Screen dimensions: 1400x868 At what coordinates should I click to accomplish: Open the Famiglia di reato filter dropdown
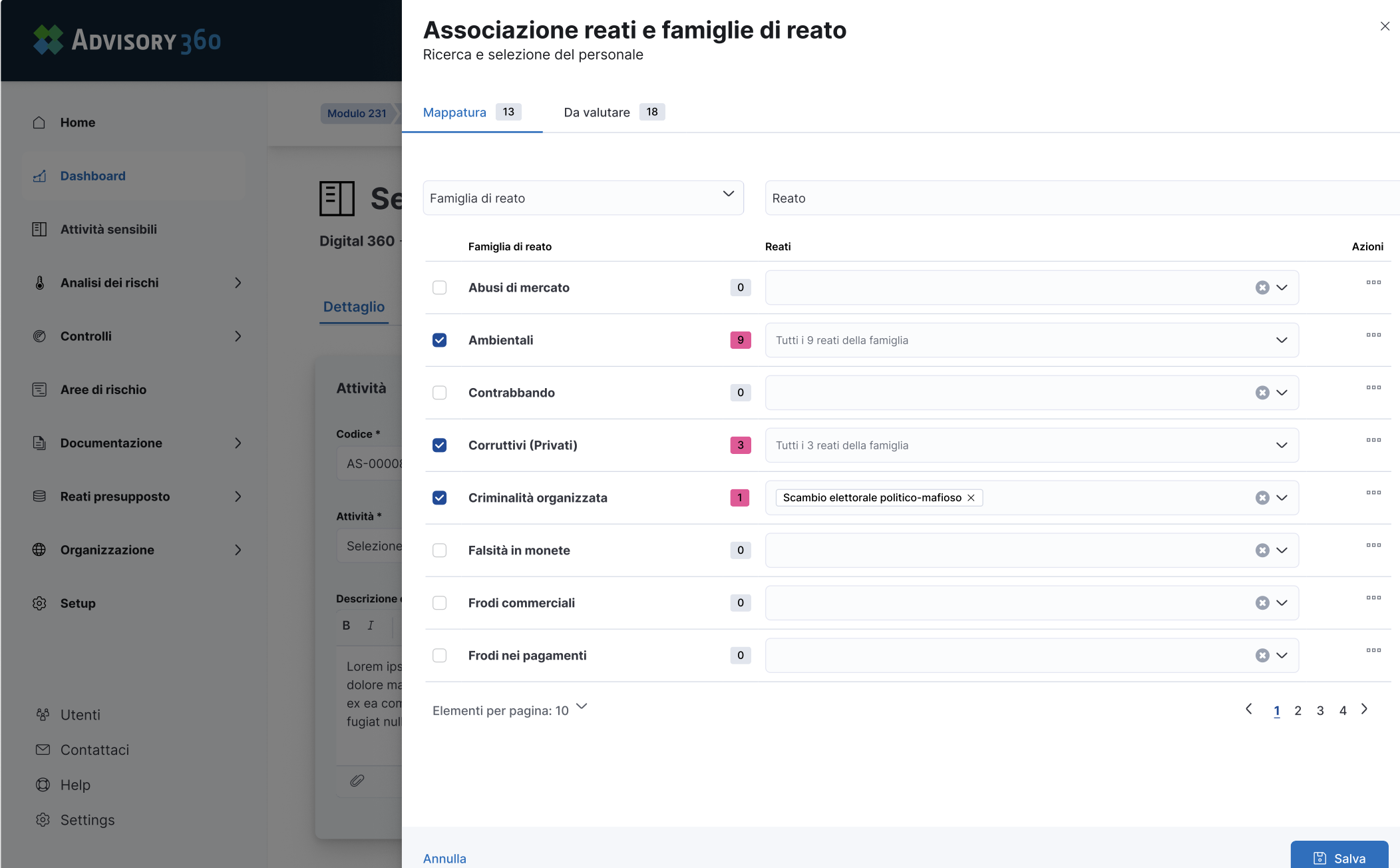tap(583, 198)
